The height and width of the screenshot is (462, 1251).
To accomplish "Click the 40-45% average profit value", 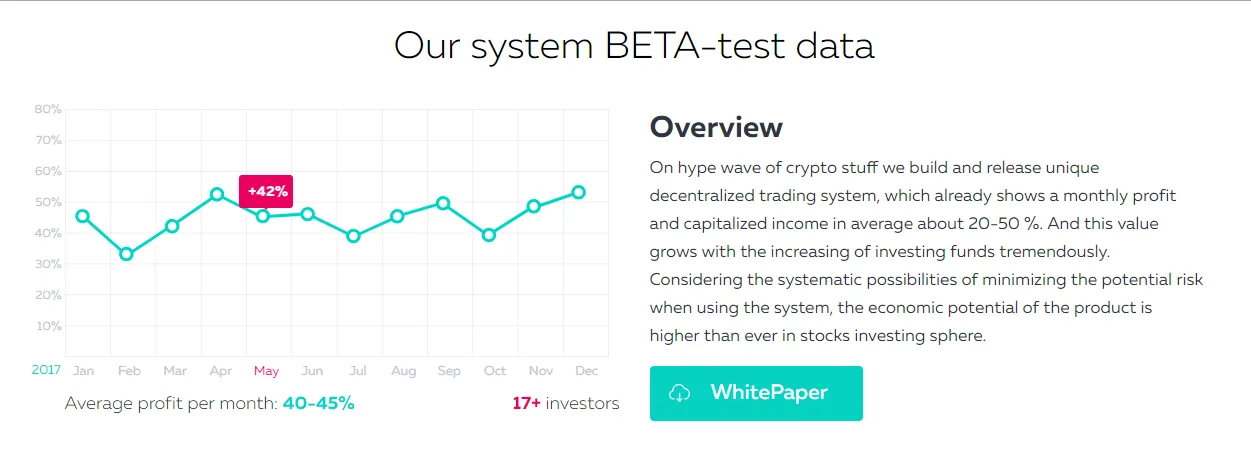I will [x=319, y=404].
